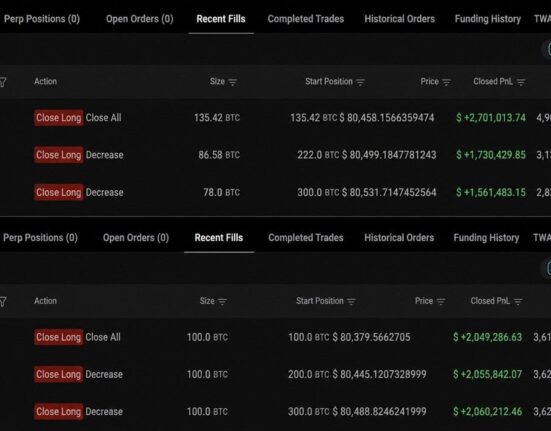Select Funding History tab in lower panel
The image size is (551, 431).
pyautogui.click(x=486, y=238)
